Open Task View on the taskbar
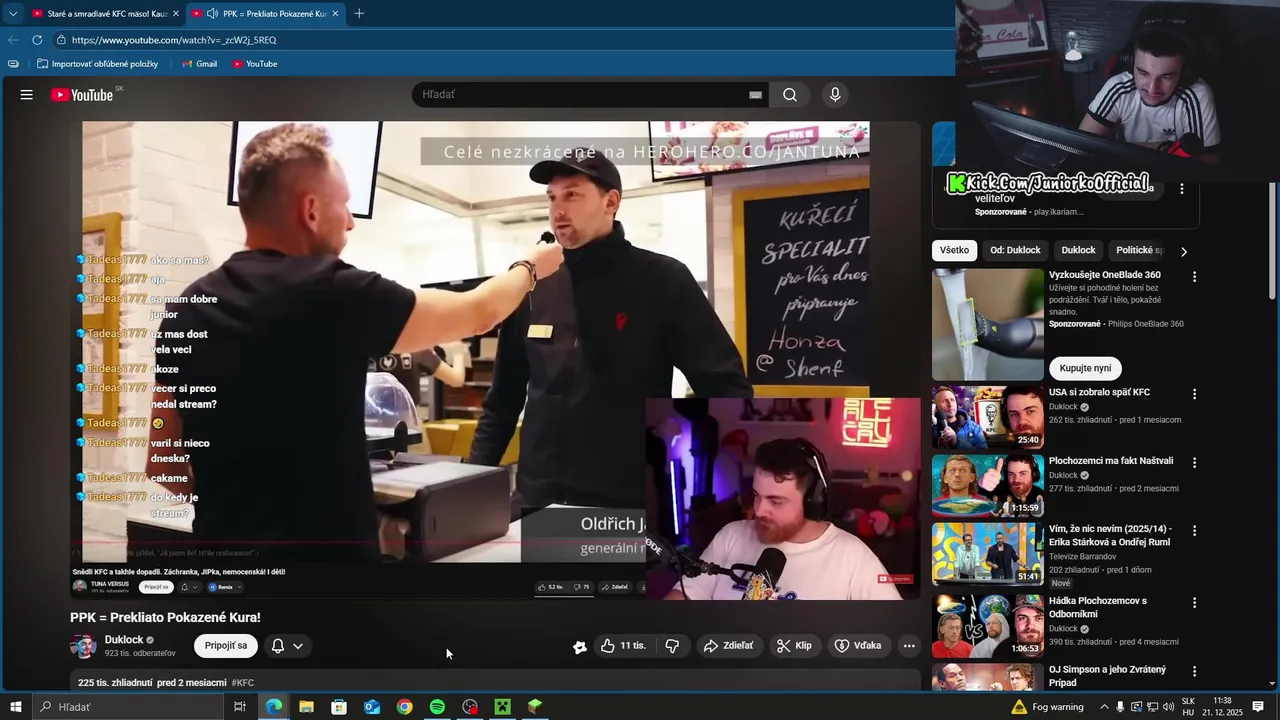Screen dimensions: 1280x720 coord(240,707)
